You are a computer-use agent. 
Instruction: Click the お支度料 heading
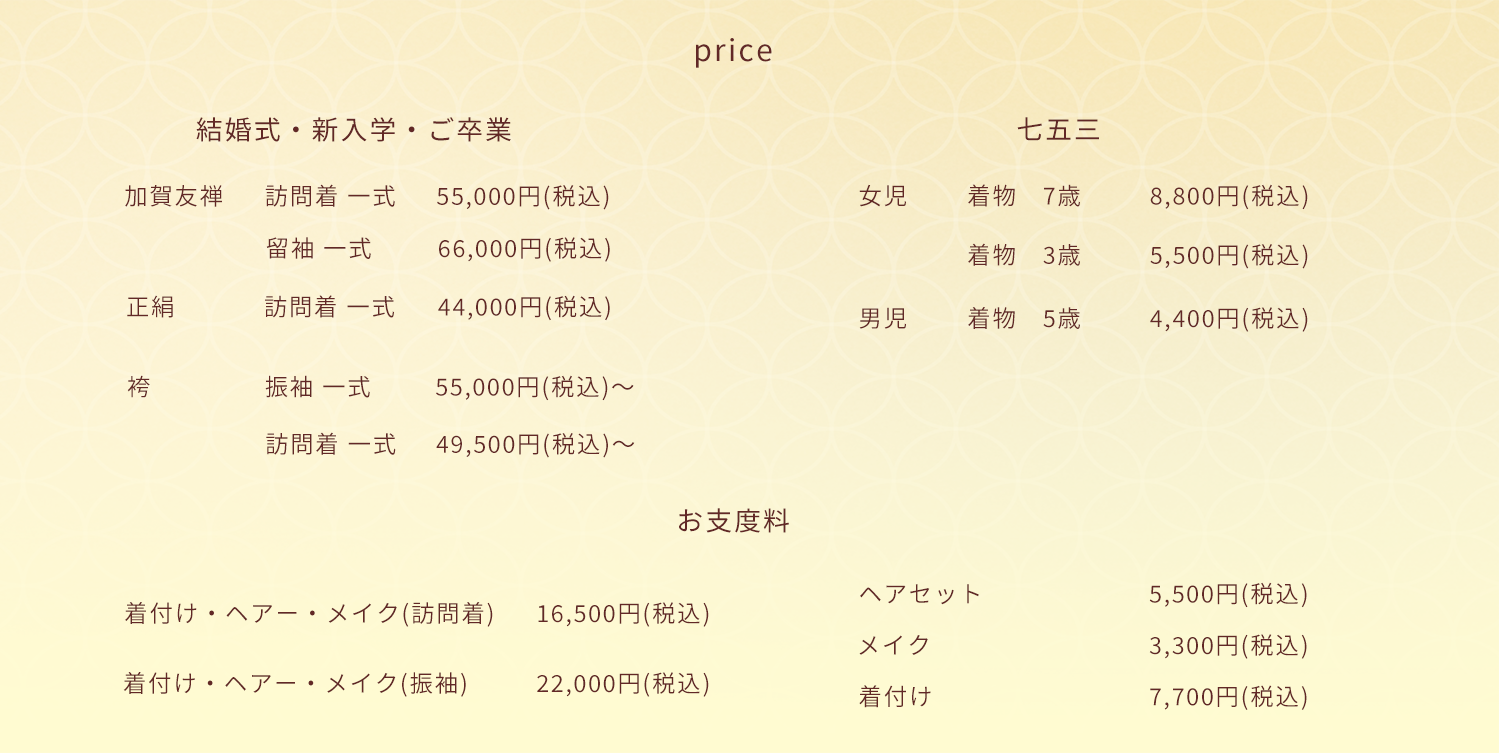tap(733, 521)
